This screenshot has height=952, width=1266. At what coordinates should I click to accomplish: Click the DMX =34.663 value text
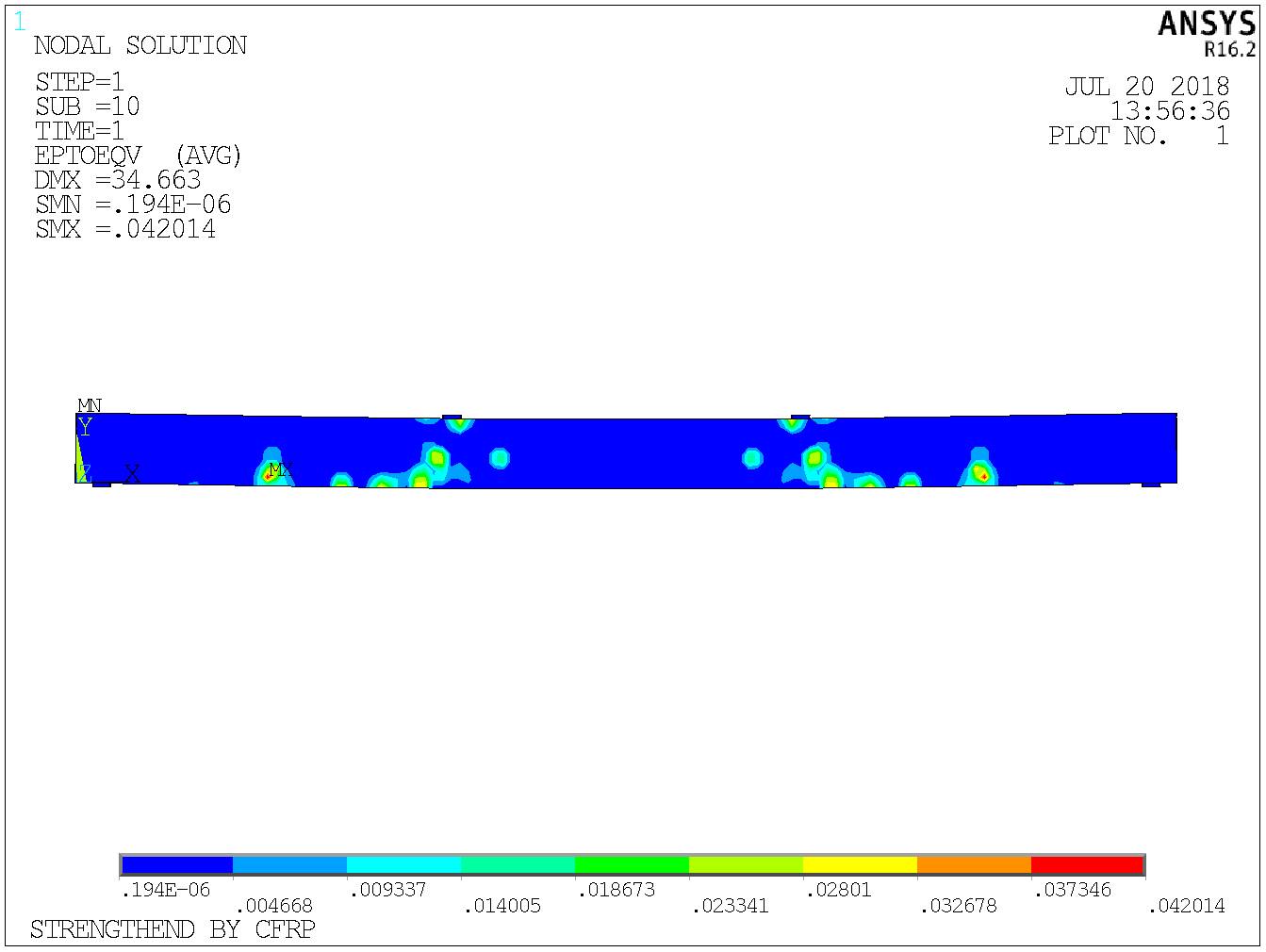(118, 180)
